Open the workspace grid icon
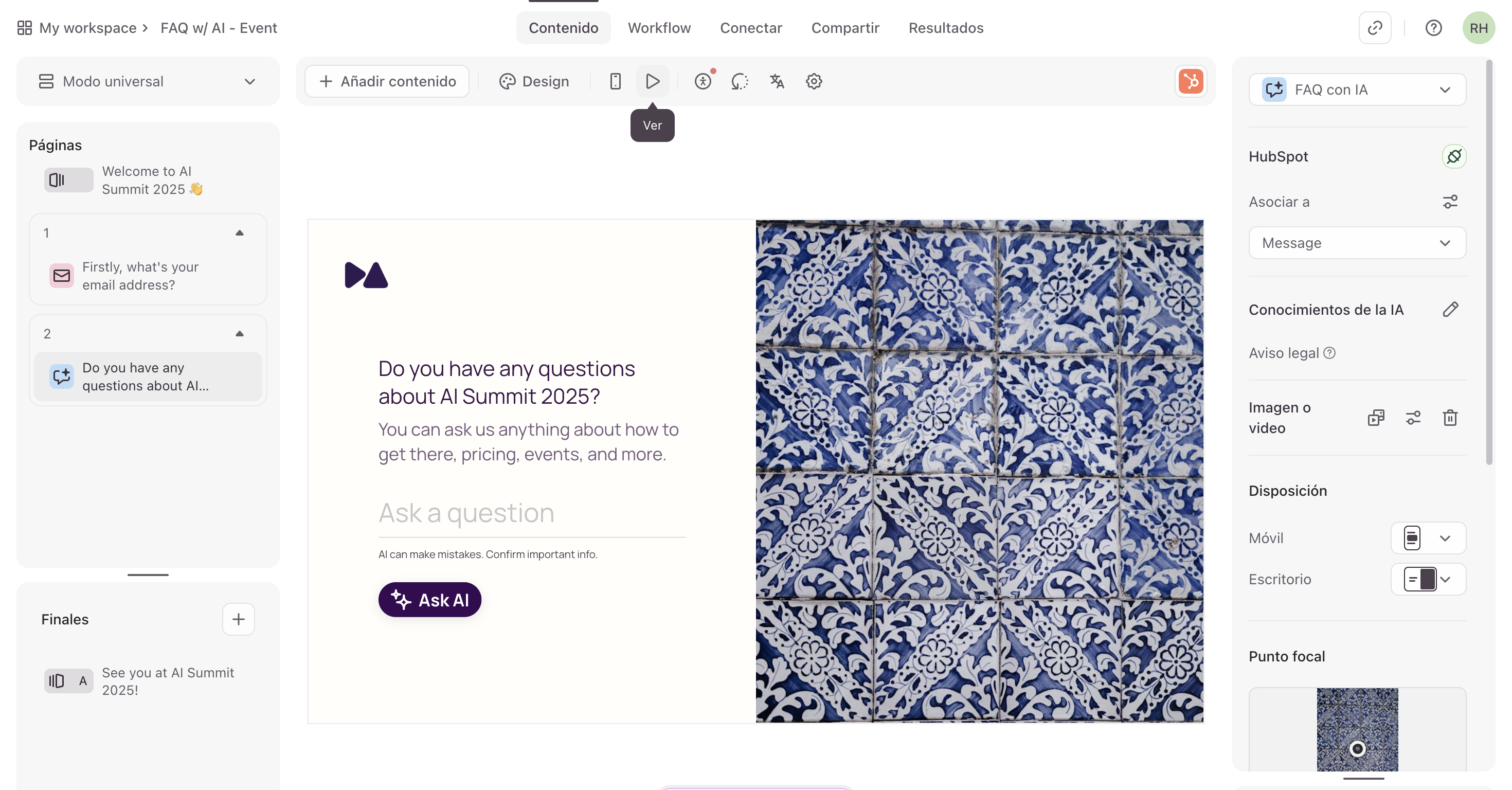The height and width of the screenshot is (790, 1512). click(x=24, y=28)
